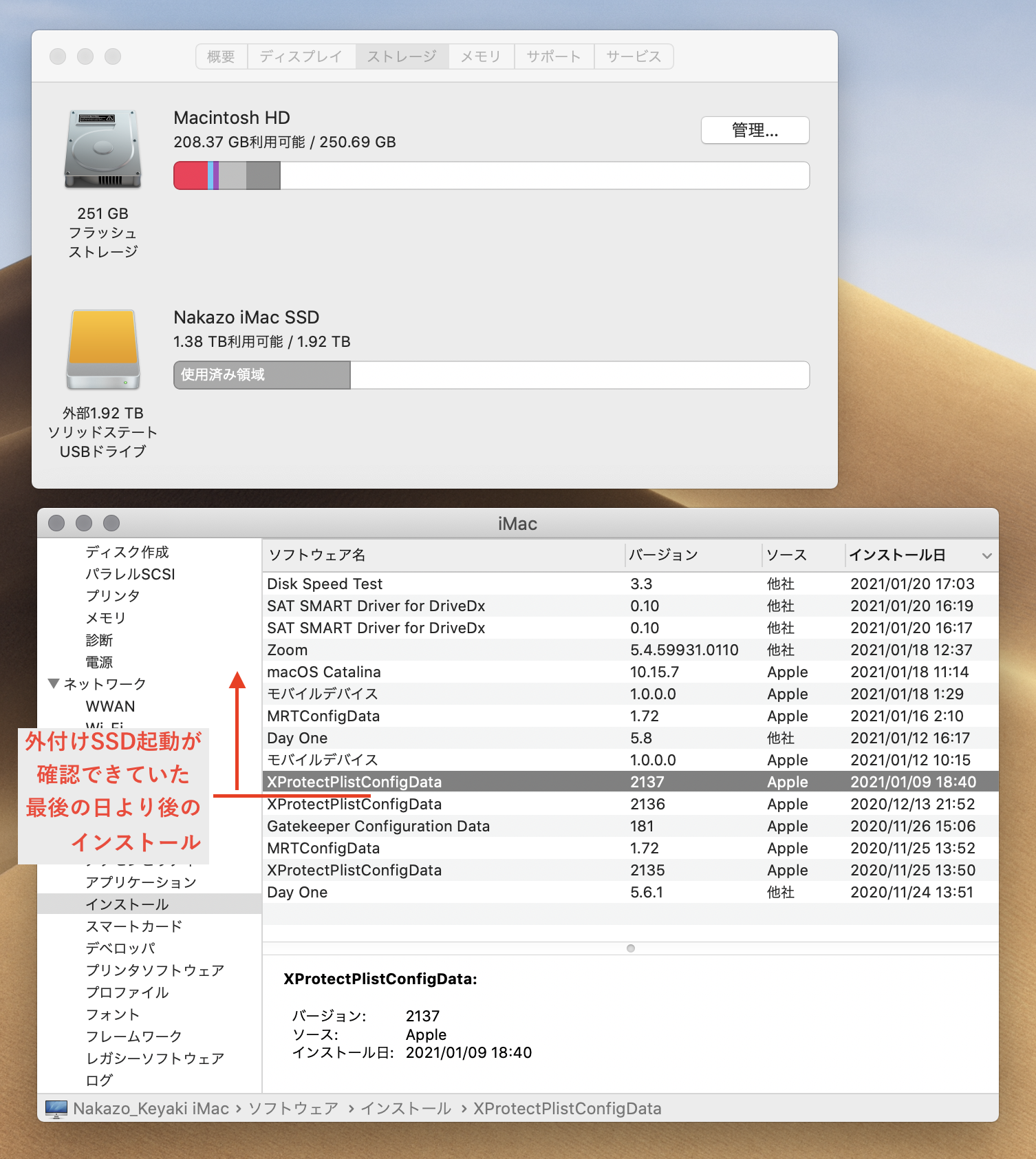Select the Gatekeeper Configuration Data row
The image size is (1036, 1159).
[630, 826]
